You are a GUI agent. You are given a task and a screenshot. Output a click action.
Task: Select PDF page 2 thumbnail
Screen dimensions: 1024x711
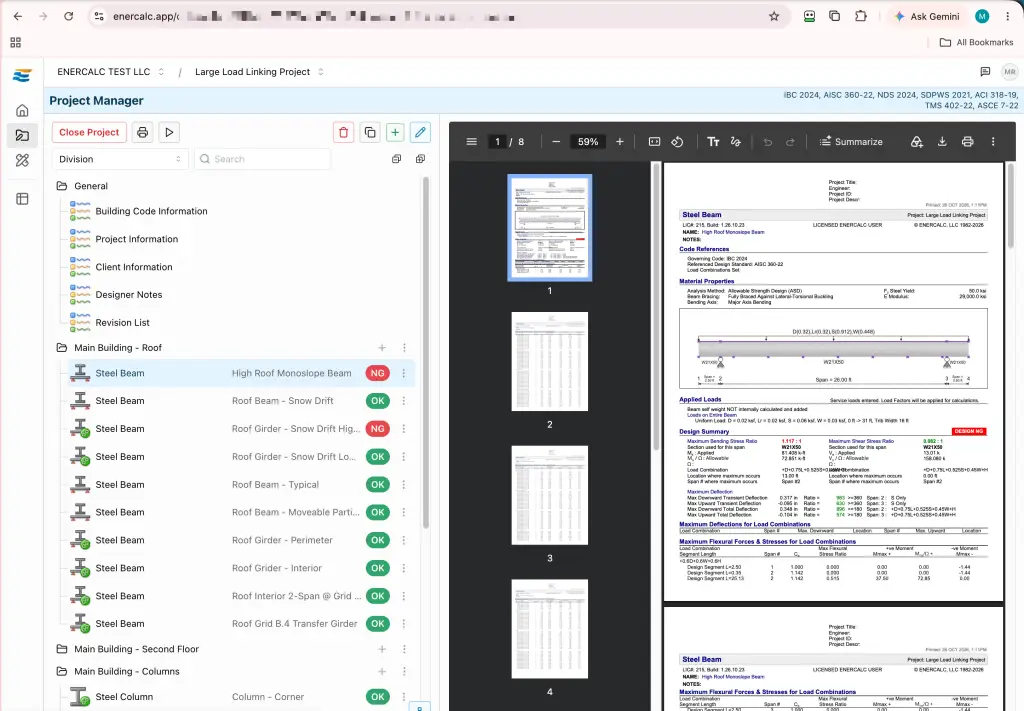(549, 361)
